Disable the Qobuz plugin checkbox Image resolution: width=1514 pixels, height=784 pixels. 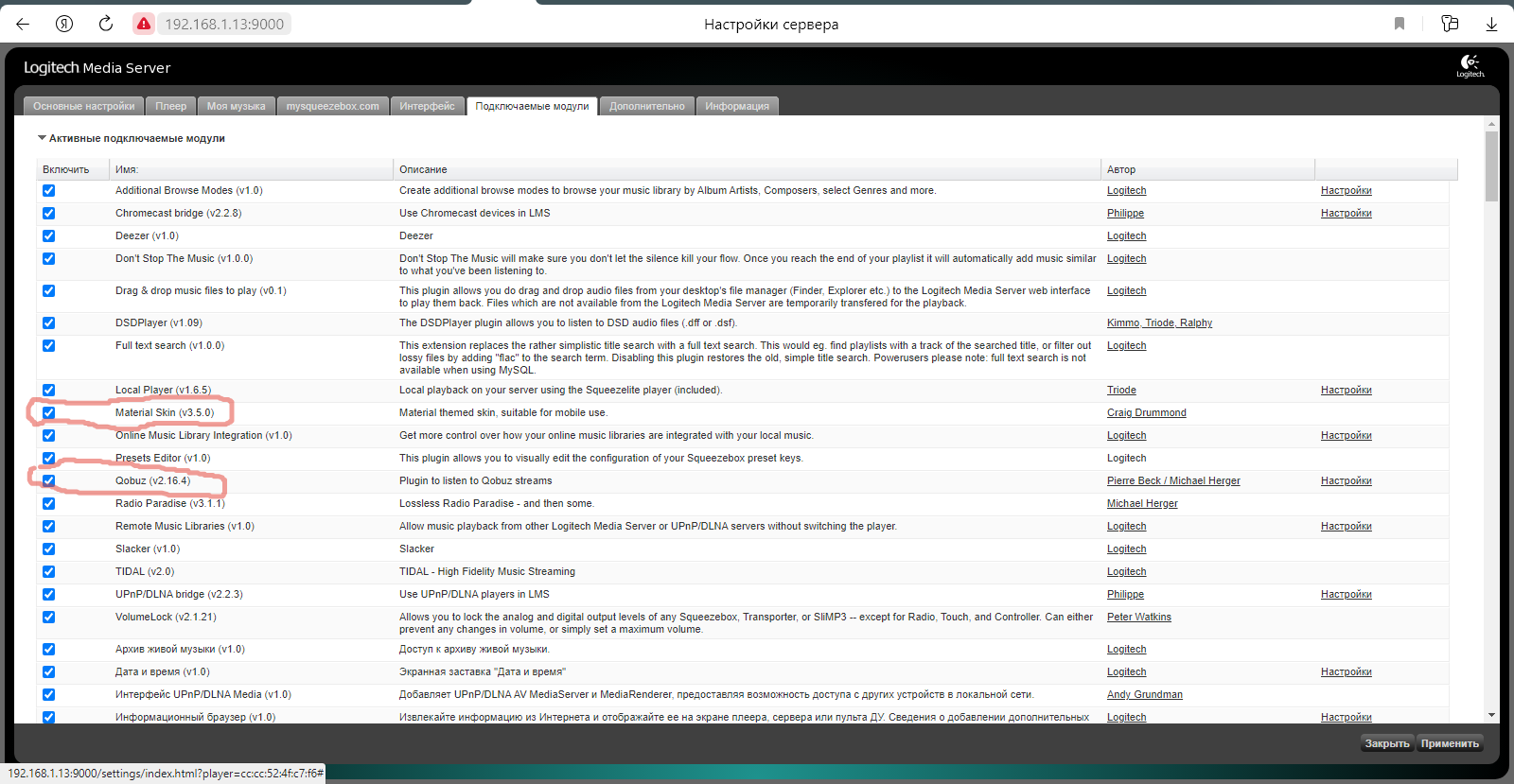(x=48, y=480)
